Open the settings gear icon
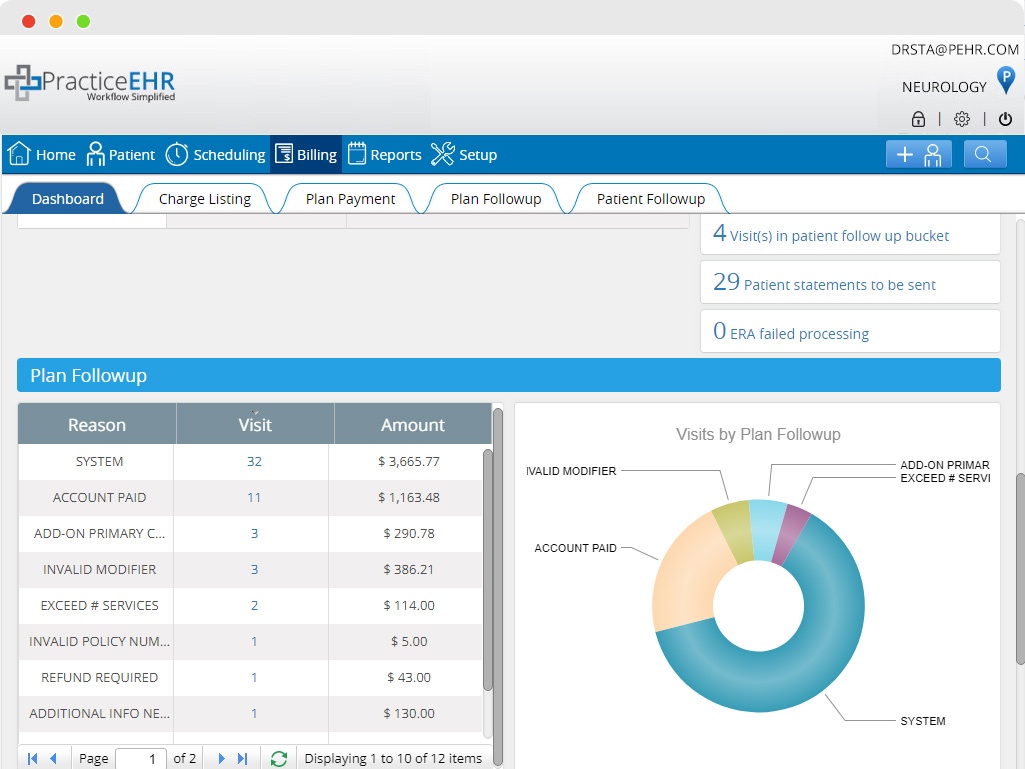 (962, 119)
